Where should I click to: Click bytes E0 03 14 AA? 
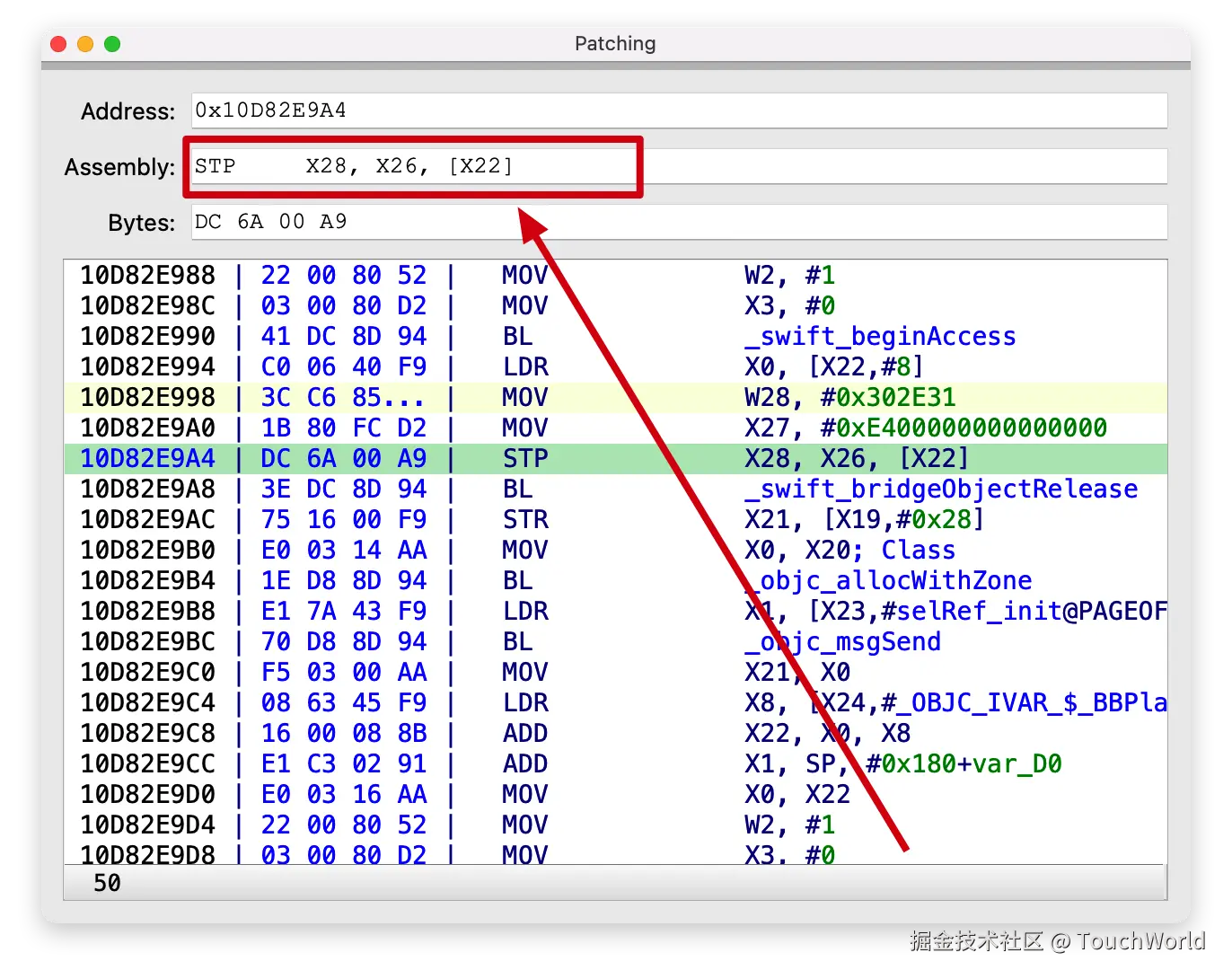coord(344,550)
